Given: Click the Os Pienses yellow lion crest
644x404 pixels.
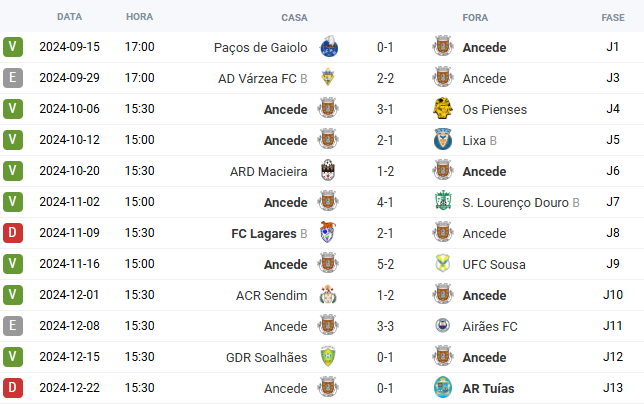Looking at the screenshot, I should point(443,109).
